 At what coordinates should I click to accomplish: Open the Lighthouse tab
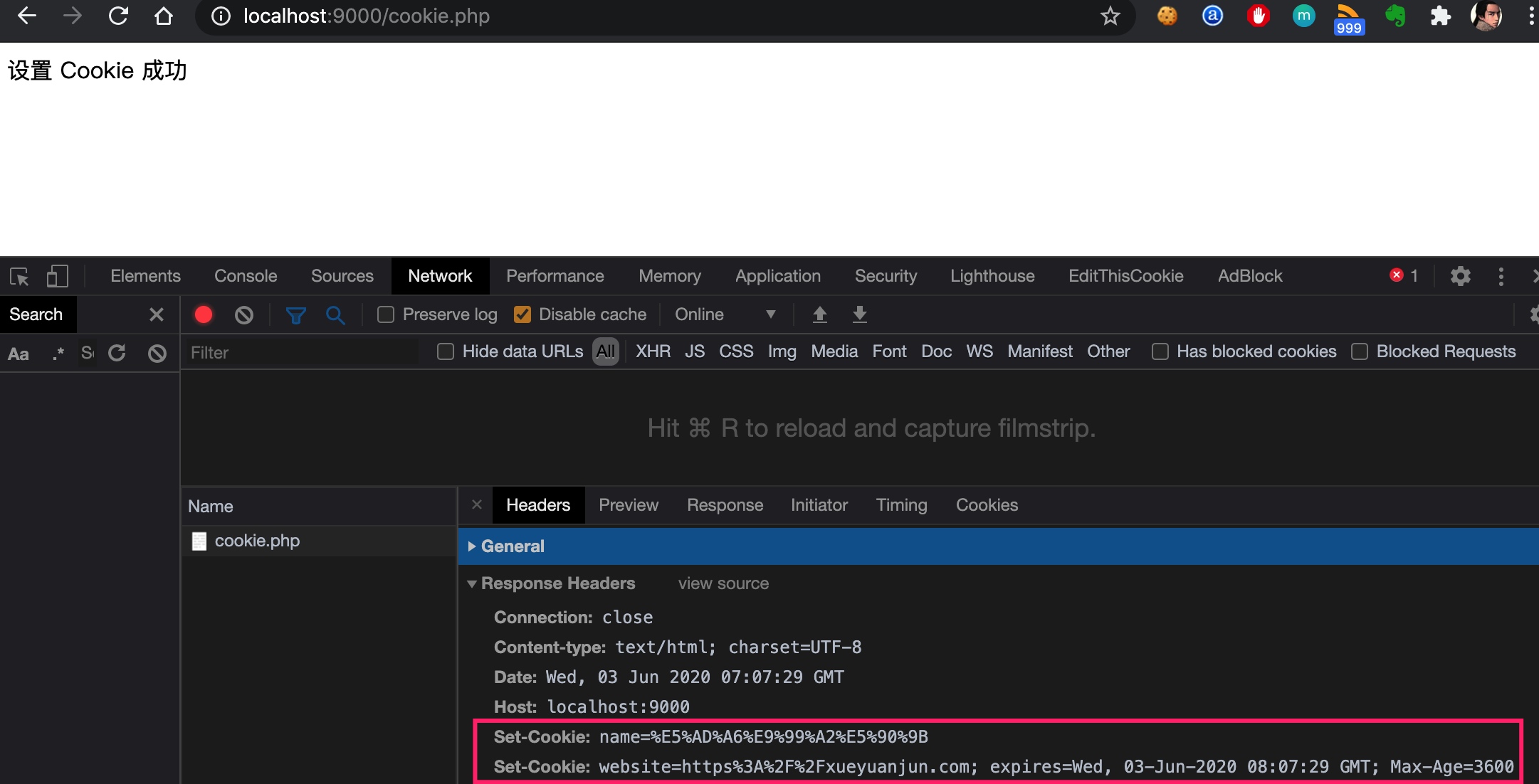point(992,276)
